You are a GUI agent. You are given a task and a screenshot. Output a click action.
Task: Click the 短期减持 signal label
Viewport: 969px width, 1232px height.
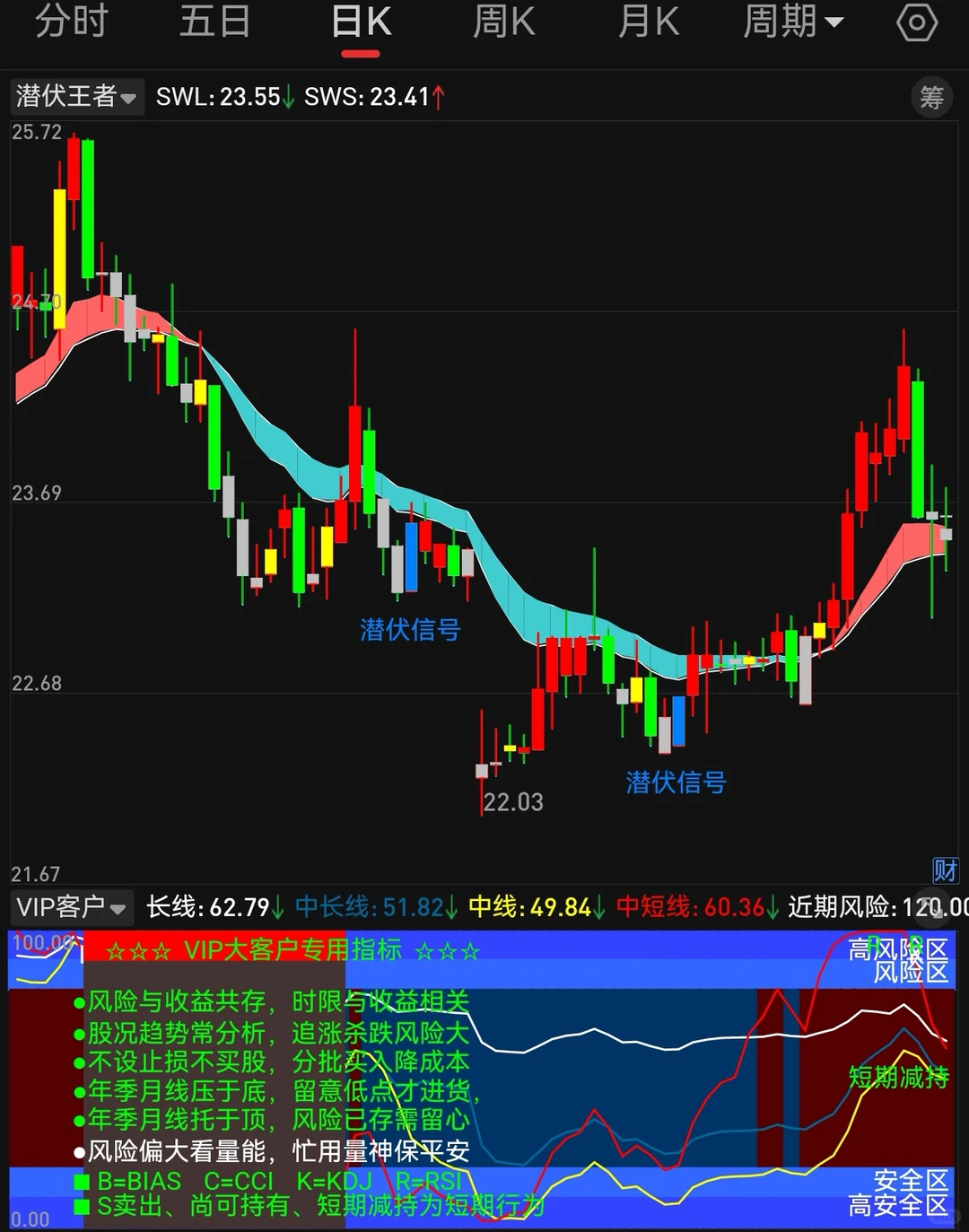click(x=898, y=1077)
